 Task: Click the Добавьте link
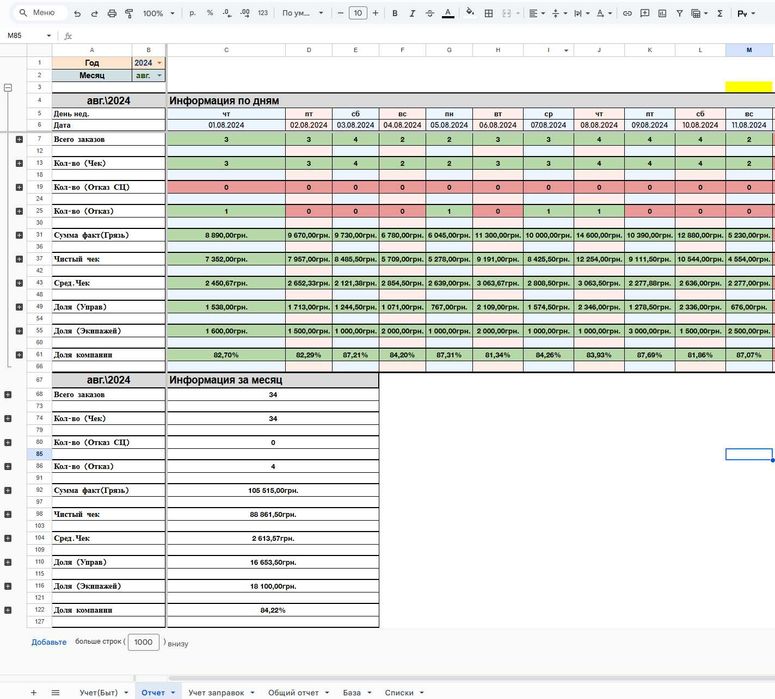(48, 642)
